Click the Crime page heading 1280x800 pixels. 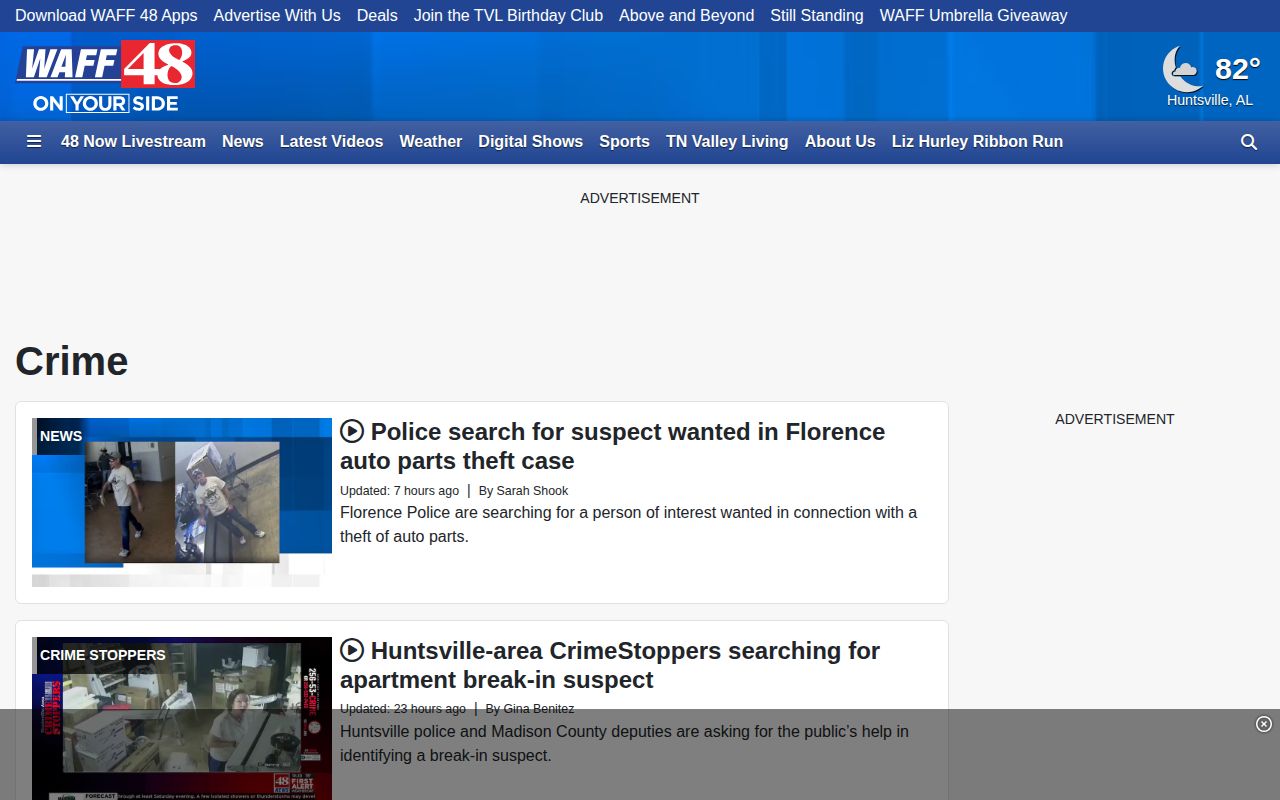pos(72,361)
